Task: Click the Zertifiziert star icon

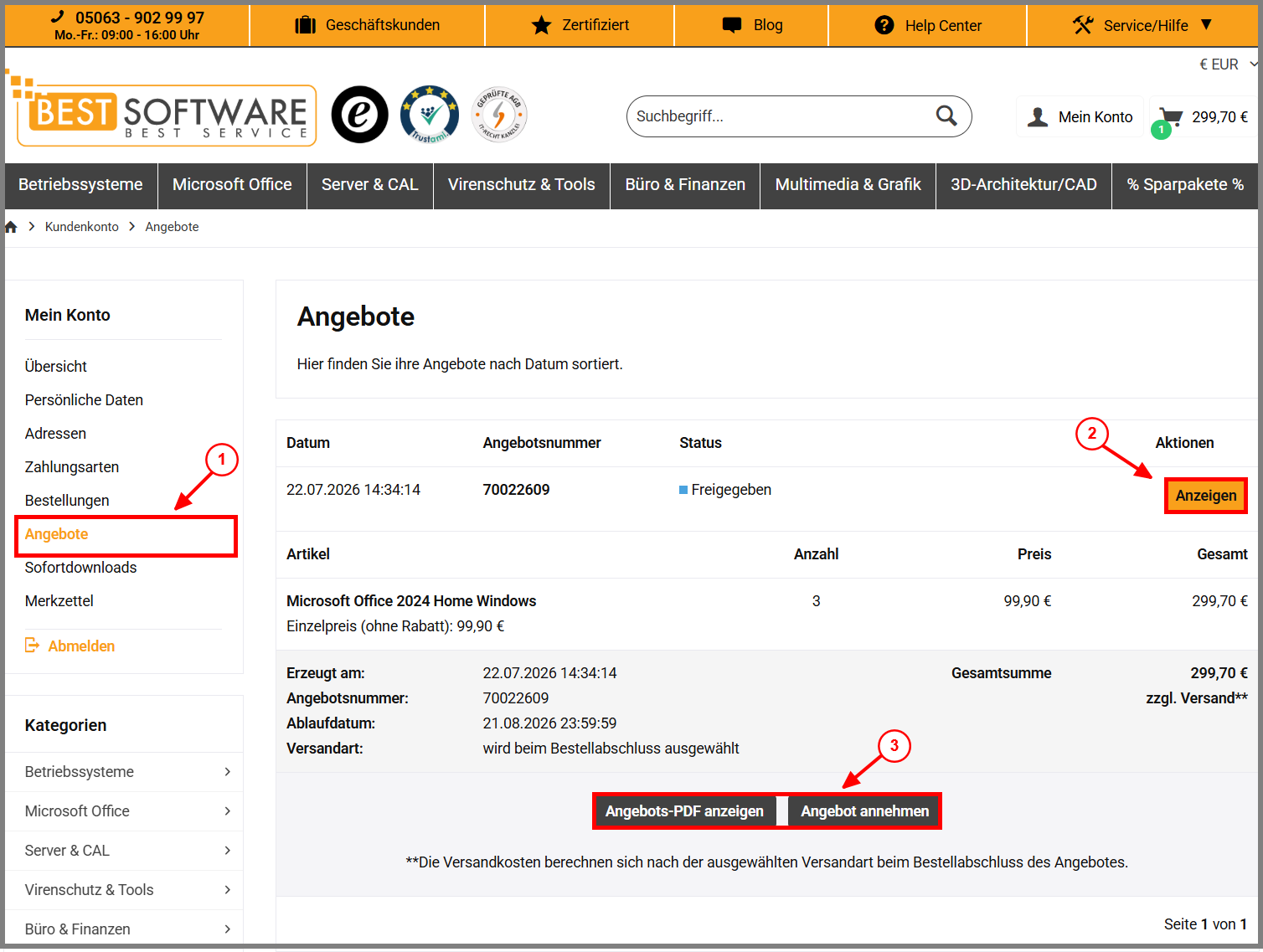Action: tap(542, 25)
